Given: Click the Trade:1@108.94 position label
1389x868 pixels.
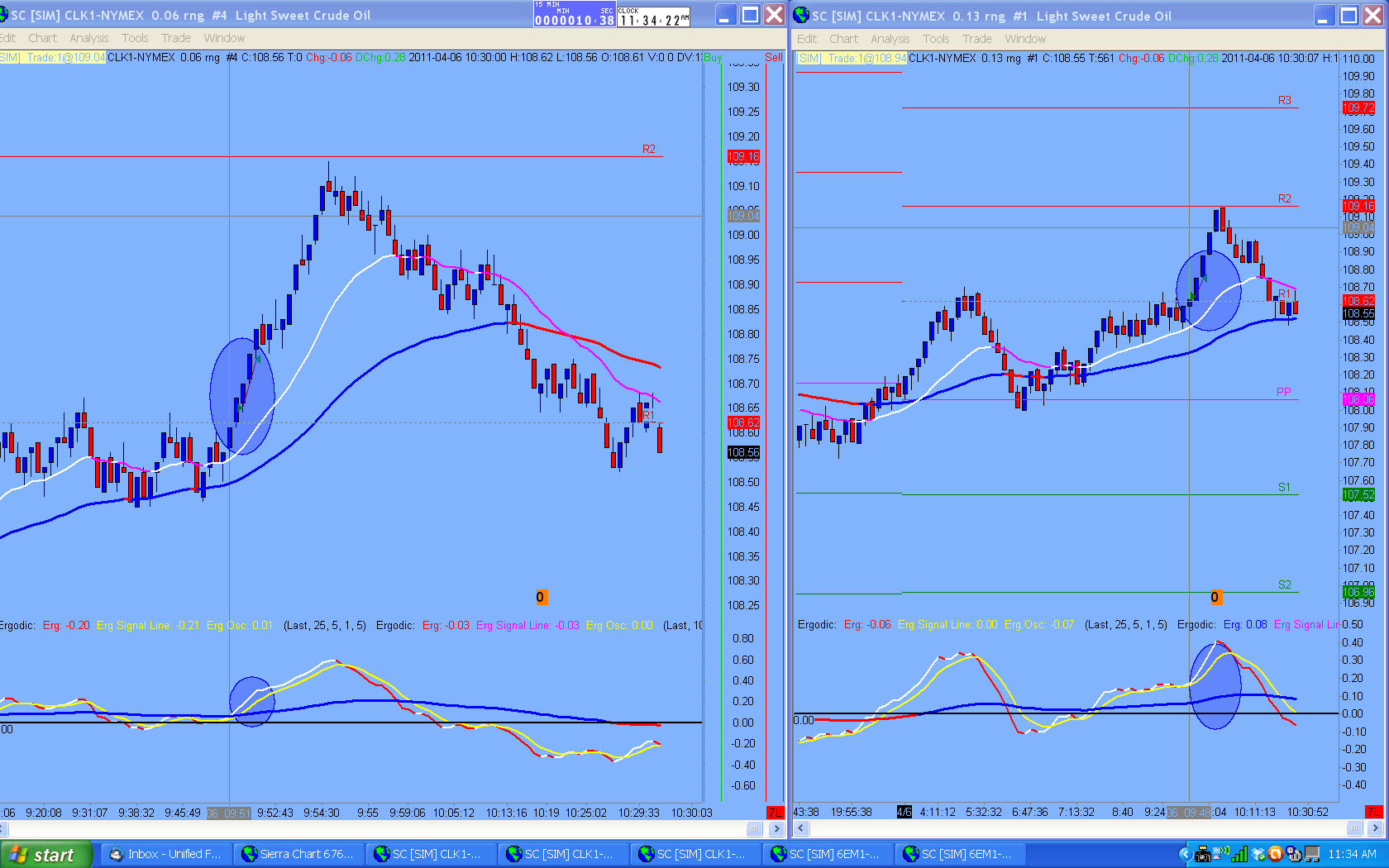Looking at the screenshot, I should pos(866,58).
